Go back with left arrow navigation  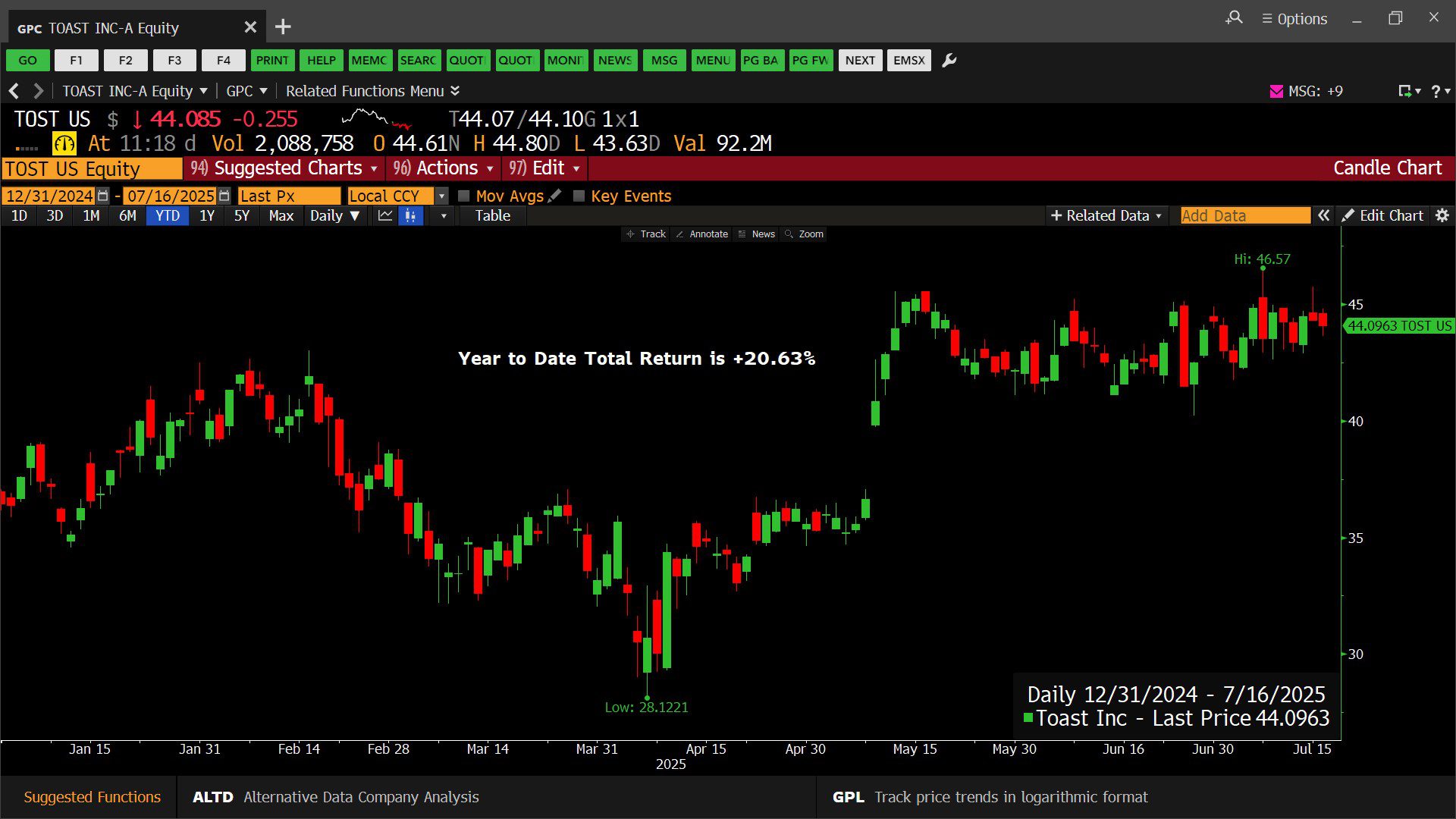pos(14,91)
